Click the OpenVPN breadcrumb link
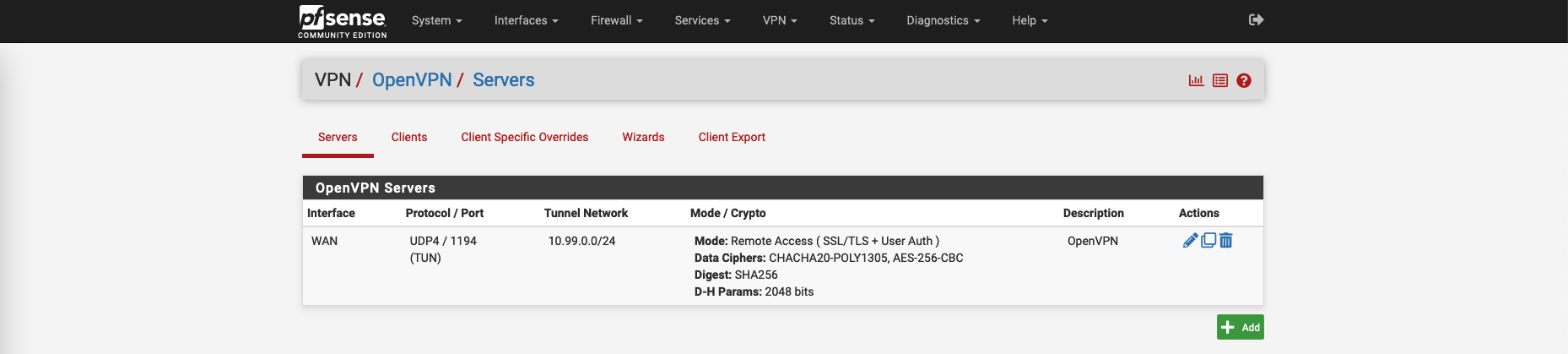 point(412,80)
